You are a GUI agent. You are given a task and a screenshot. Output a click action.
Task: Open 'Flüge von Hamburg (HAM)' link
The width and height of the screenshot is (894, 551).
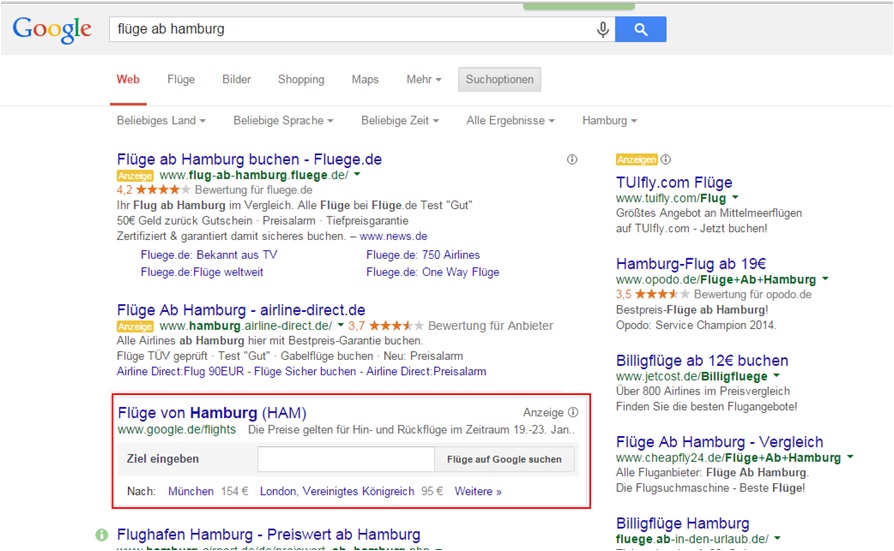coord(212,412)
